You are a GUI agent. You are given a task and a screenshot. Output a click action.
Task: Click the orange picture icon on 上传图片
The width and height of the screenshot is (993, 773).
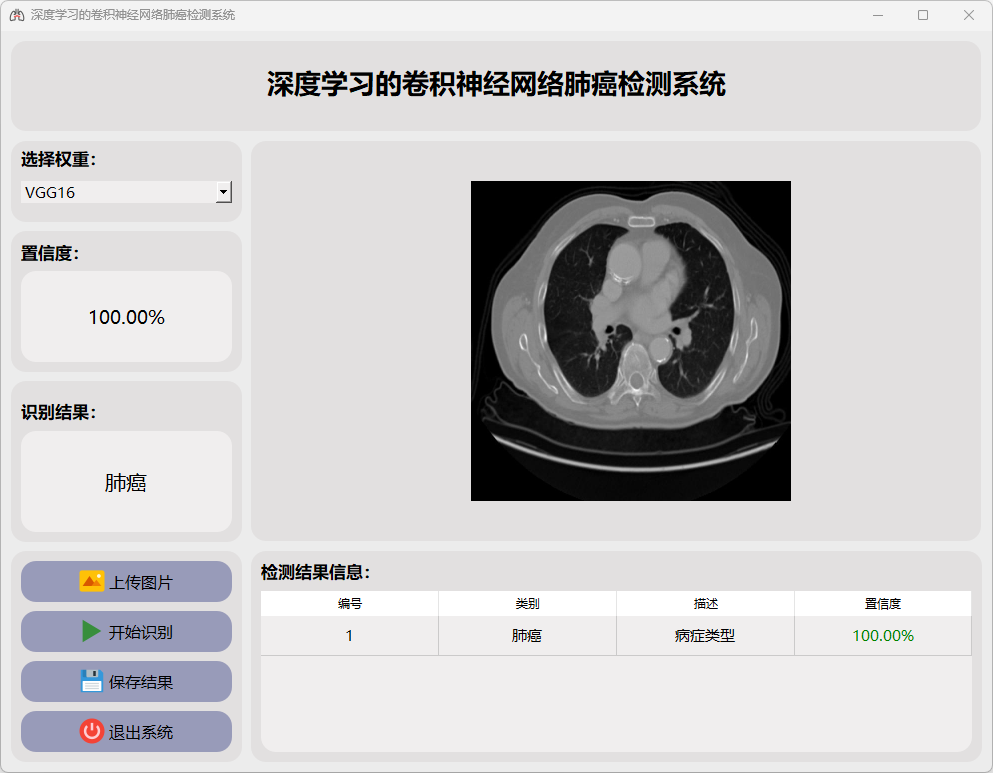[91, 581]
